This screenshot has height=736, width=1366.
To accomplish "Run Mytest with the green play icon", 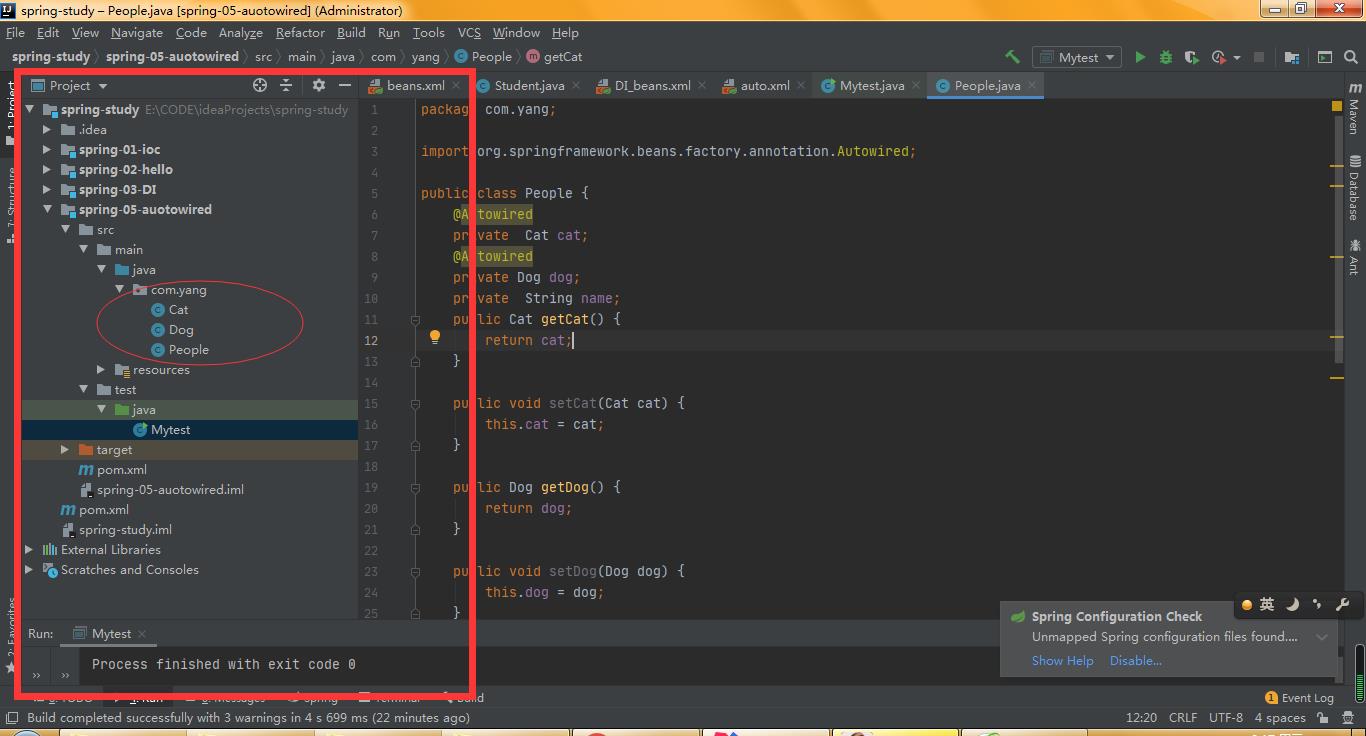I will click(x=1140, y=57).
